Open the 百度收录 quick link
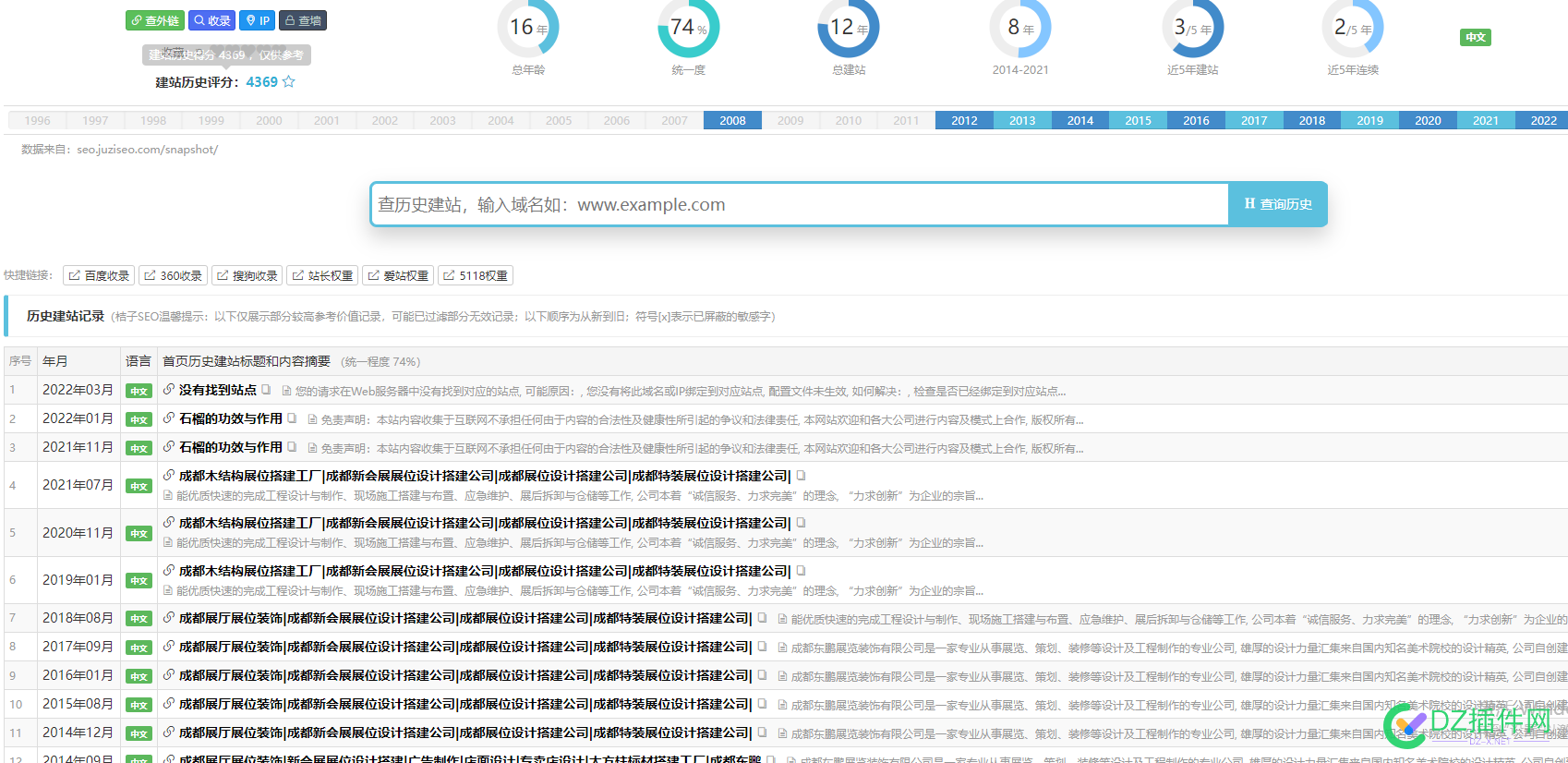This screenshot has height=763, width=1568. tap(99, 275)
